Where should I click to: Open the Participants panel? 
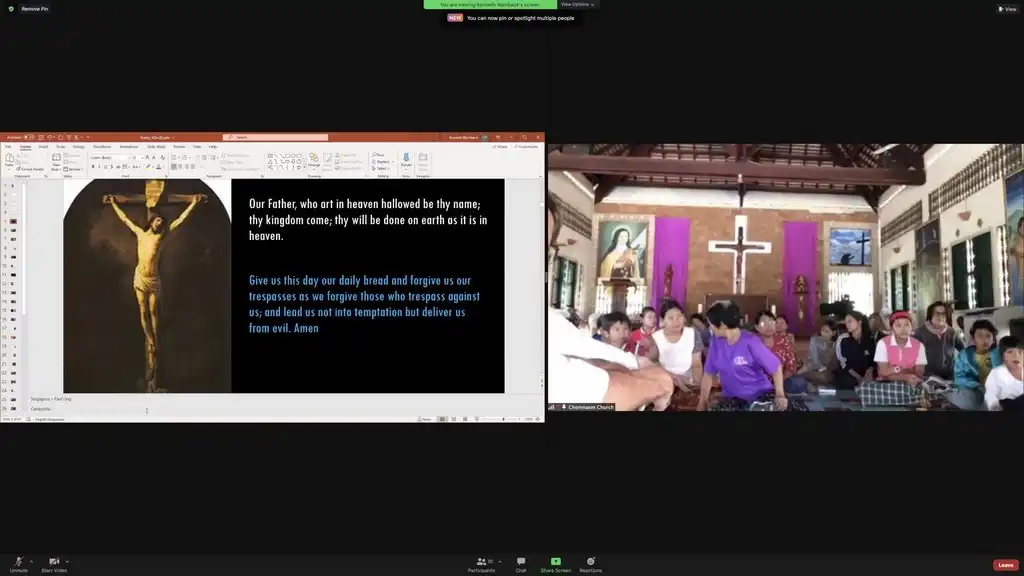[481, 565]
